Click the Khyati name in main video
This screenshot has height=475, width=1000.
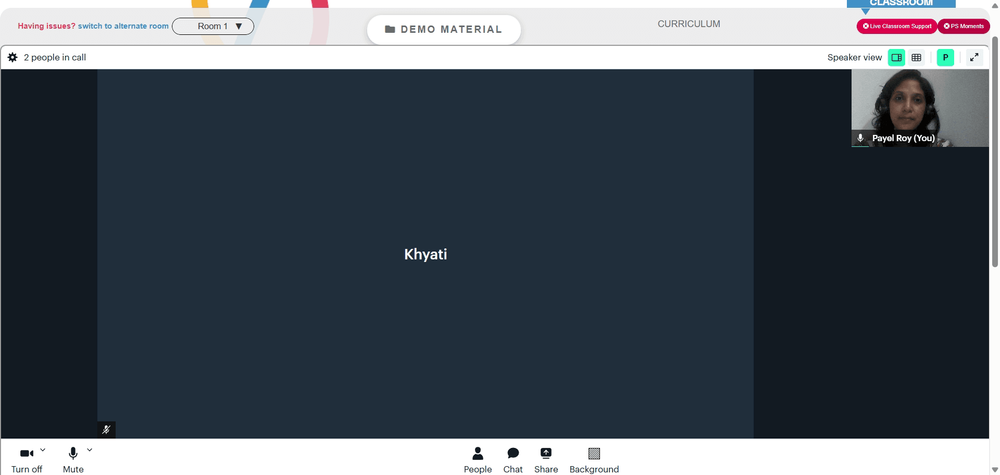[425, 254]
